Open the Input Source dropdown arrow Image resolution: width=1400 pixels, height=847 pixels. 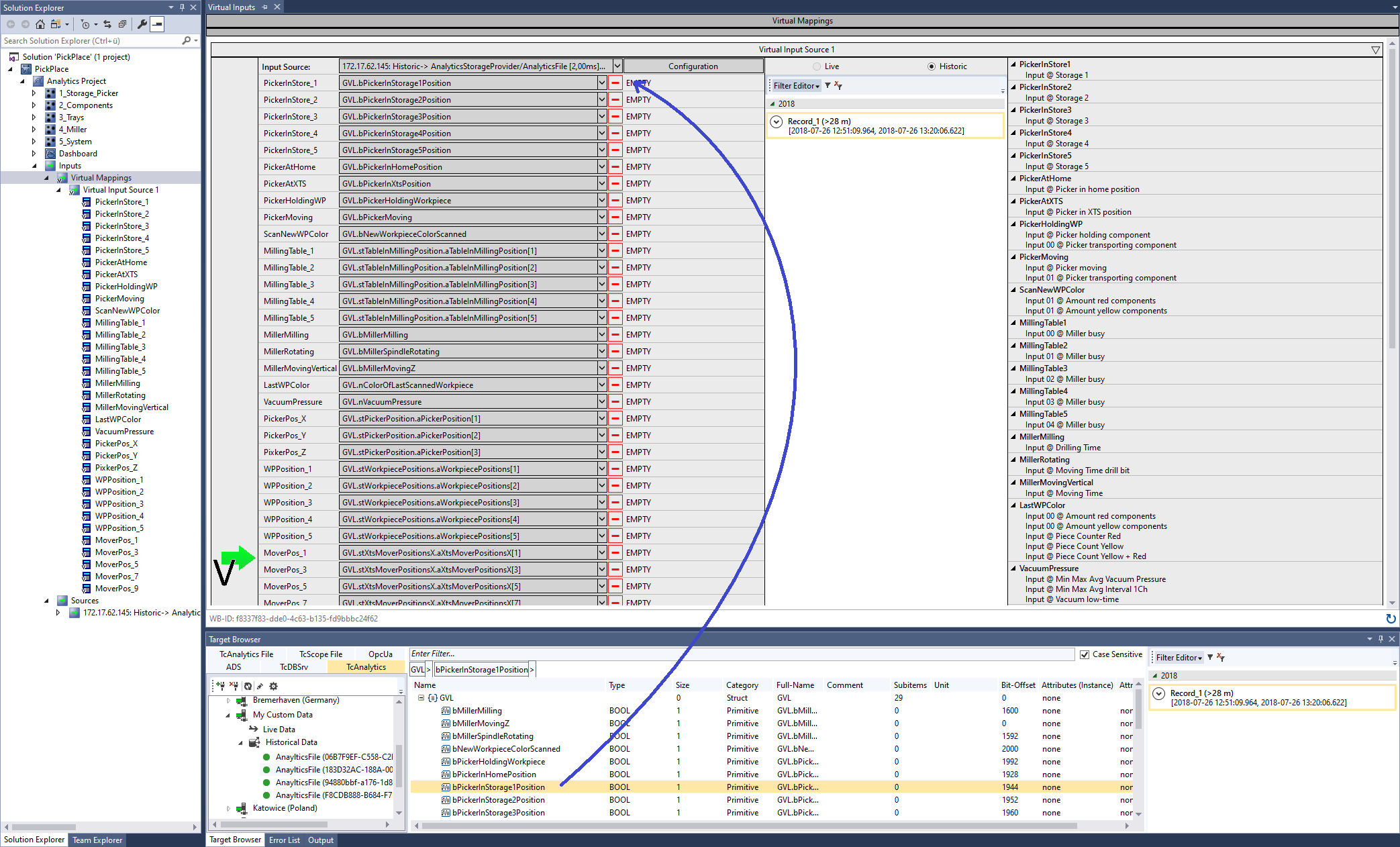coord(617,66)
